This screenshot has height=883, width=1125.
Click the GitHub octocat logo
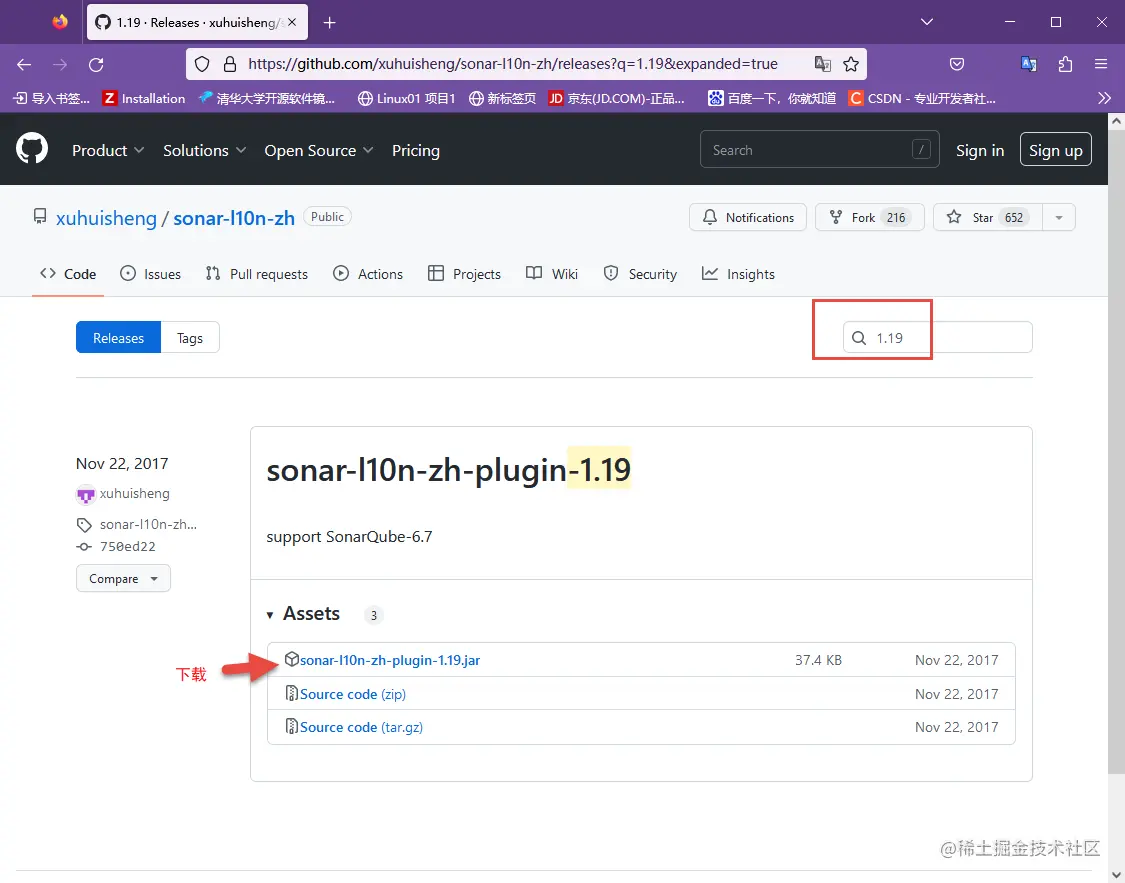click(32, 149)
